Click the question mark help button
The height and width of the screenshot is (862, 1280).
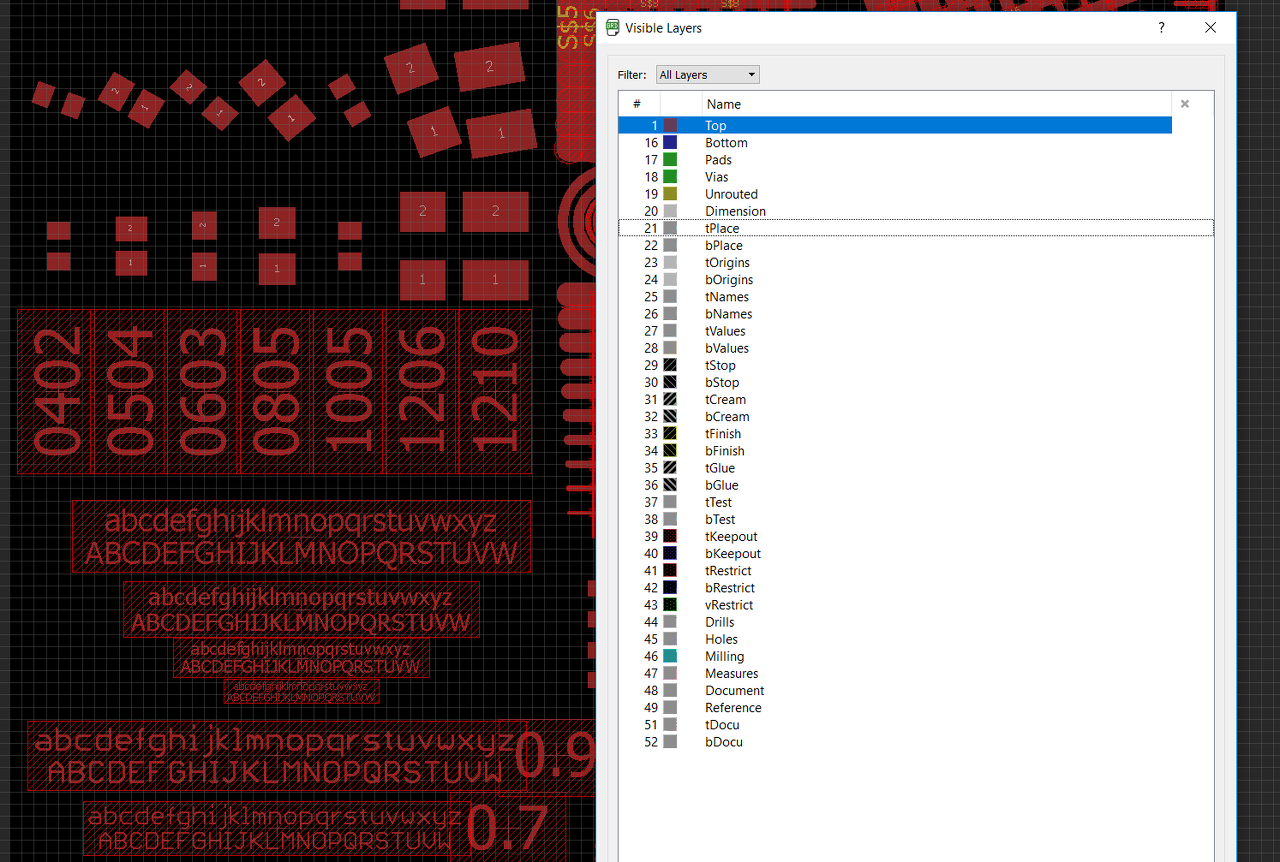(x=1161, y=28)
